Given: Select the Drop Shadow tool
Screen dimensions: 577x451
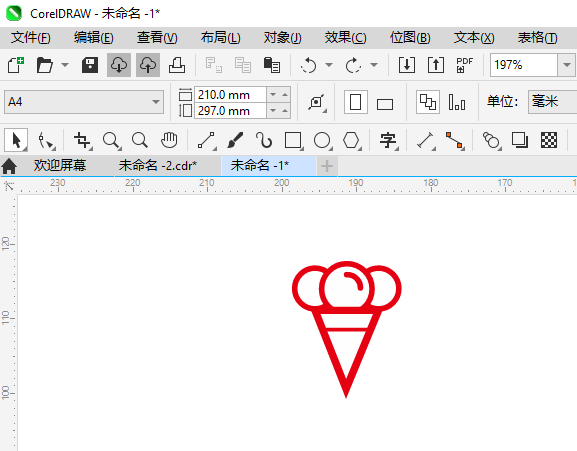Looking at the screenshot, I should pos(520,140).
